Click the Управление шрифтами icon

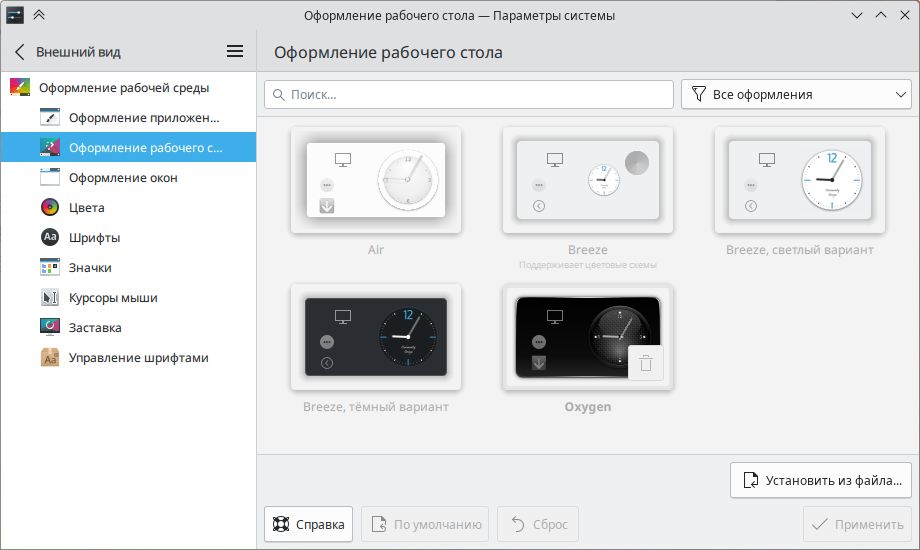coord(50,357)
